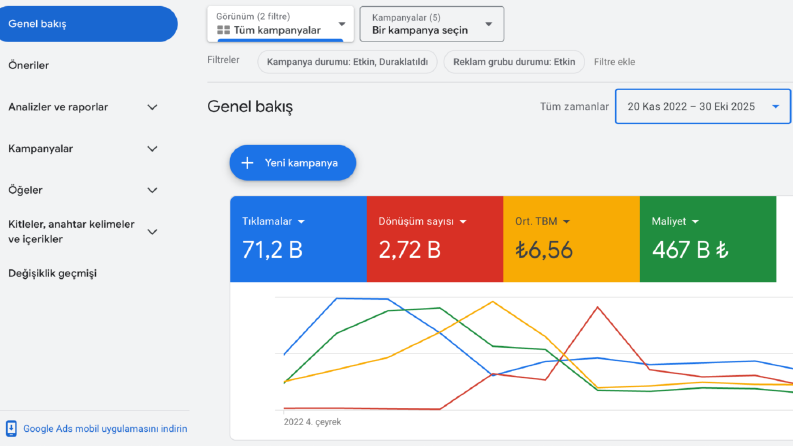Click the grid icon beside Tüm kampanyalar

click(x=224, y=30)
